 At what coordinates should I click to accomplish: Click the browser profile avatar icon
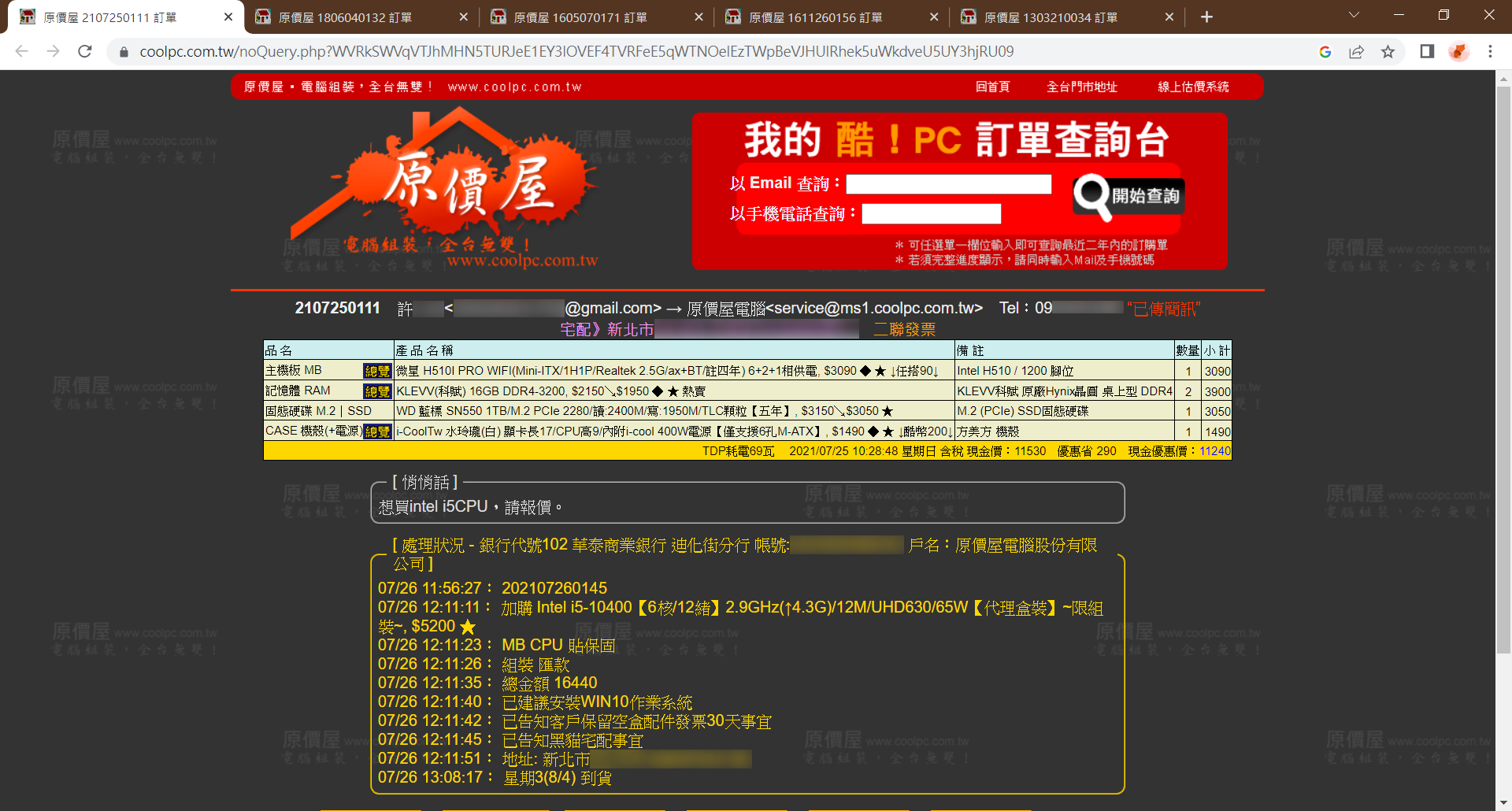1458,52
